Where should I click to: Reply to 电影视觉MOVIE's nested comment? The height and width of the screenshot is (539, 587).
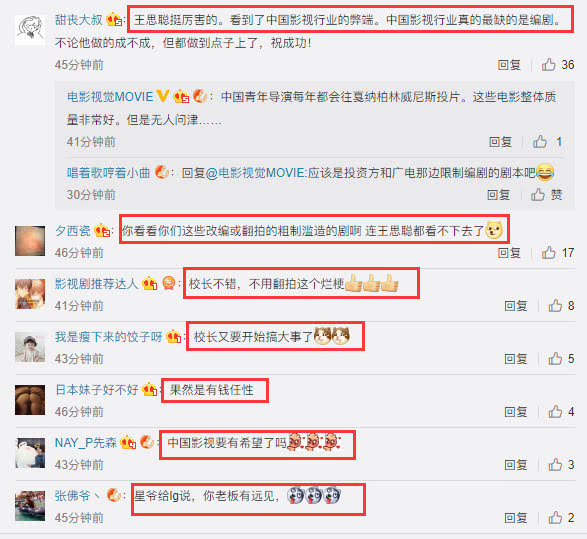coord(500,142)
